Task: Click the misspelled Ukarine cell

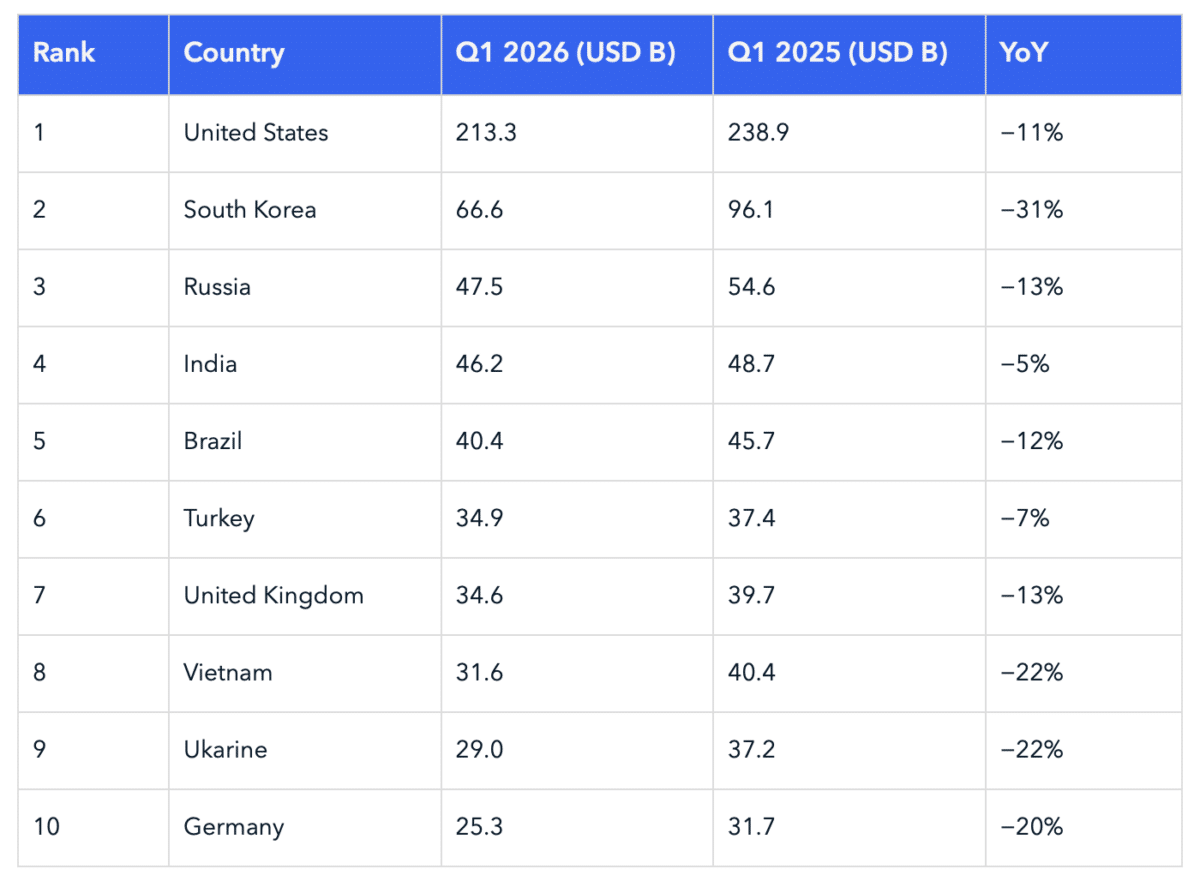Action: tap(225, 750)
